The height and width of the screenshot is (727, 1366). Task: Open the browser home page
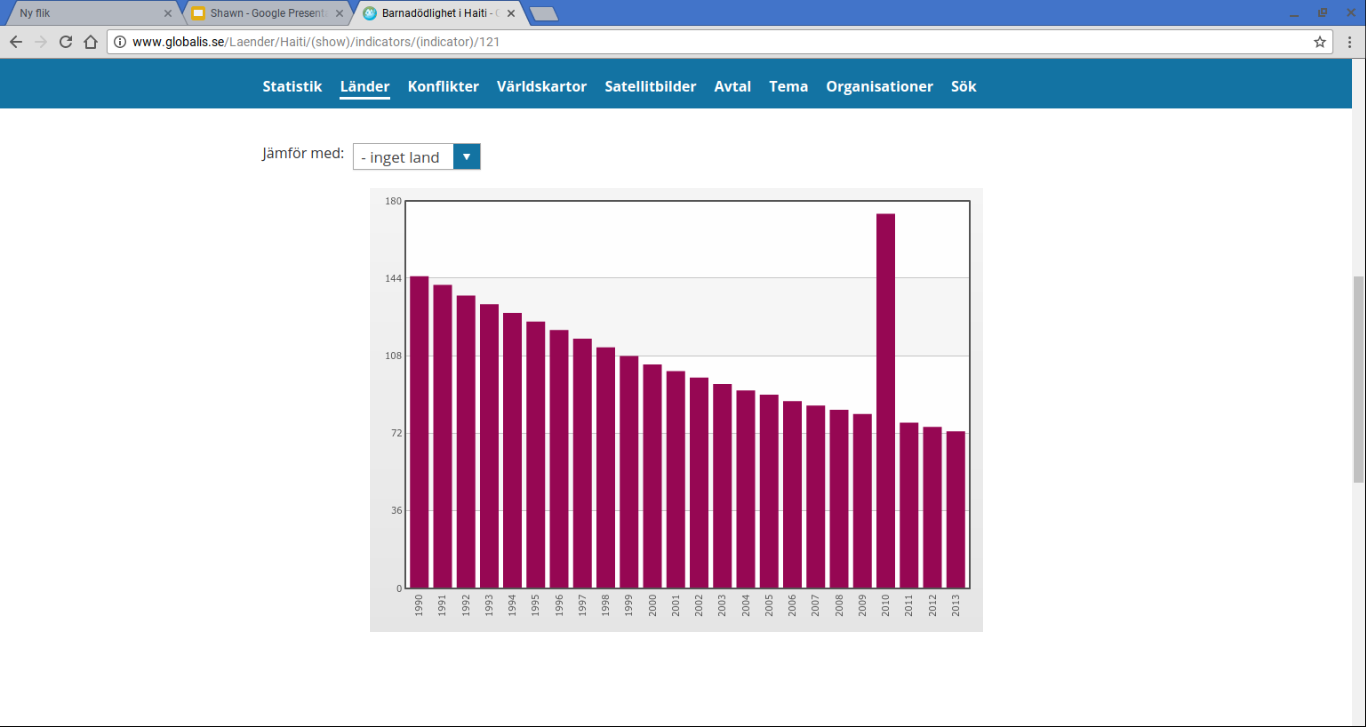(x=91, y=42)
